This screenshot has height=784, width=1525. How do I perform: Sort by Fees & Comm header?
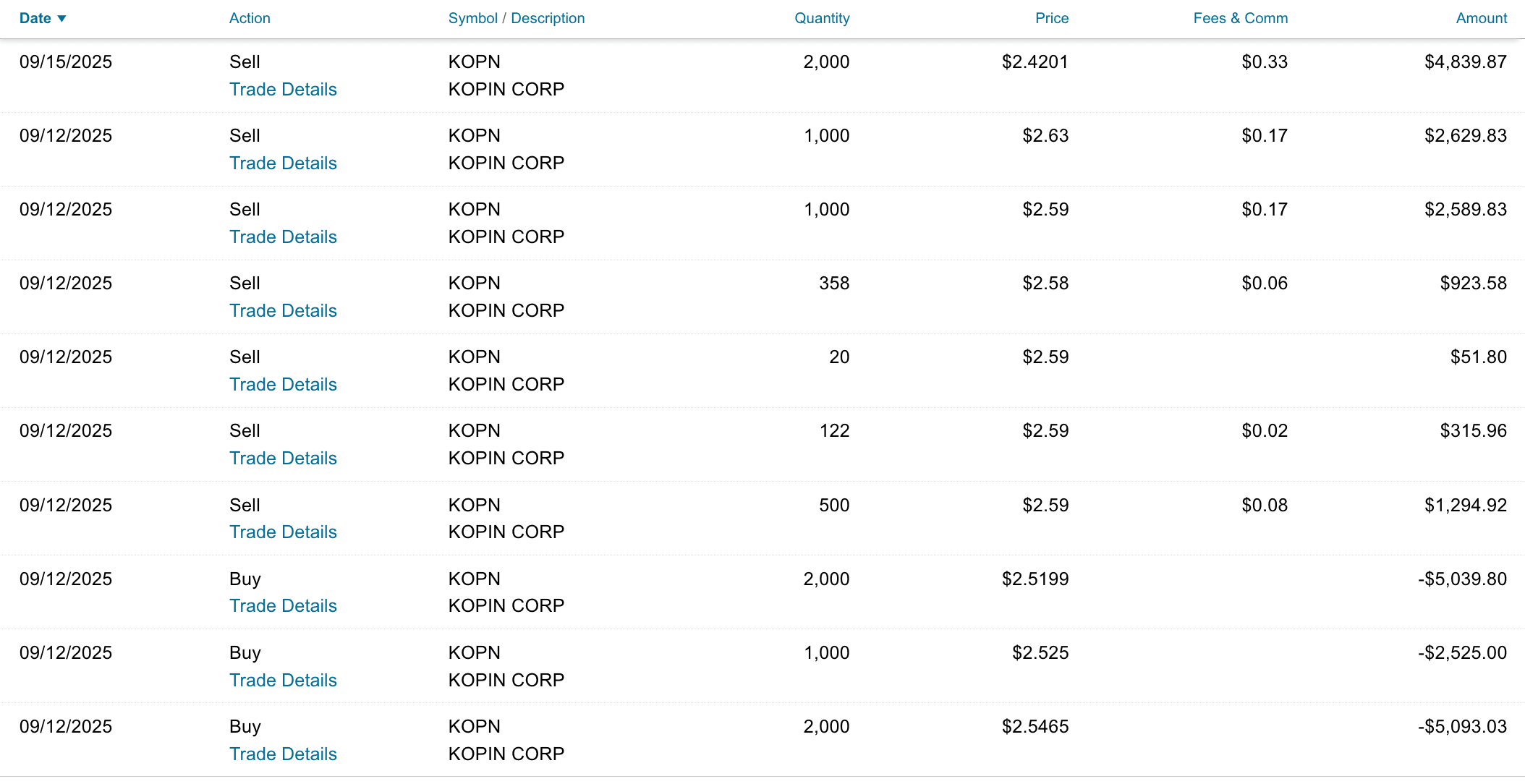[1240, 19]
